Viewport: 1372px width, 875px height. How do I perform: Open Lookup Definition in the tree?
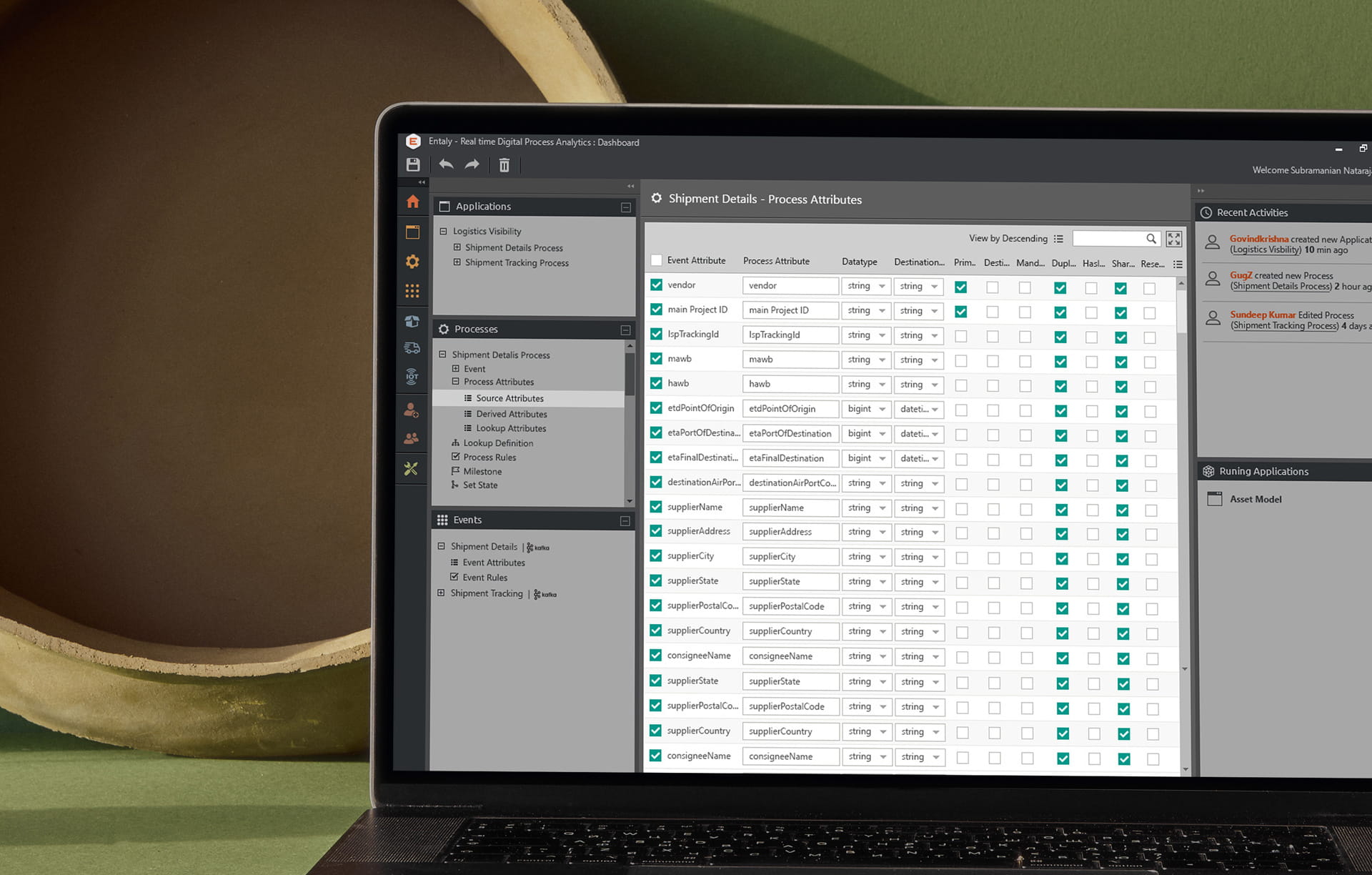click(498, 443)
